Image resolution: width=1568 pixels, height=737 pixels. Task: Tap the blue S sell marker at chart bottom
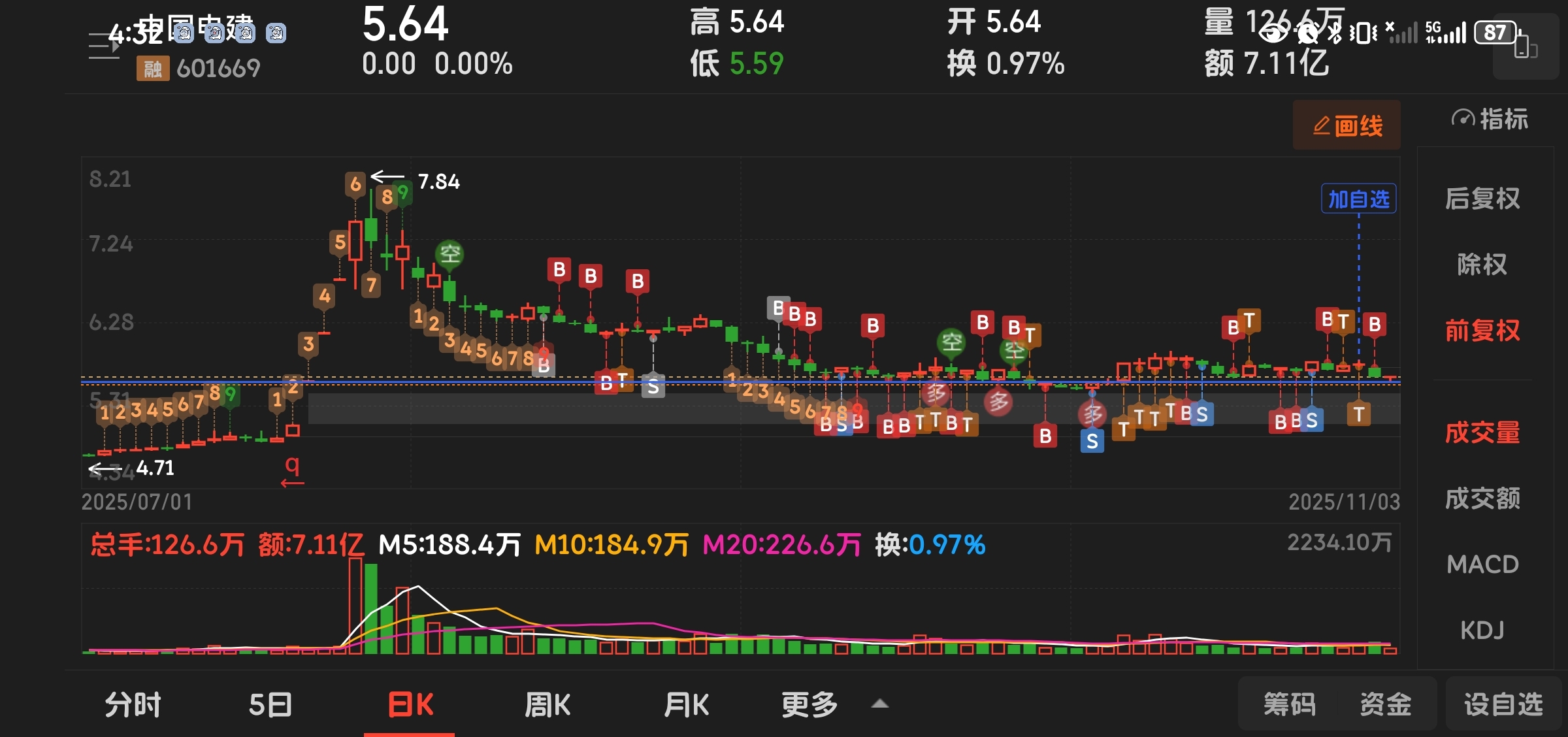pyautogui.click(x=1092, y=442)
